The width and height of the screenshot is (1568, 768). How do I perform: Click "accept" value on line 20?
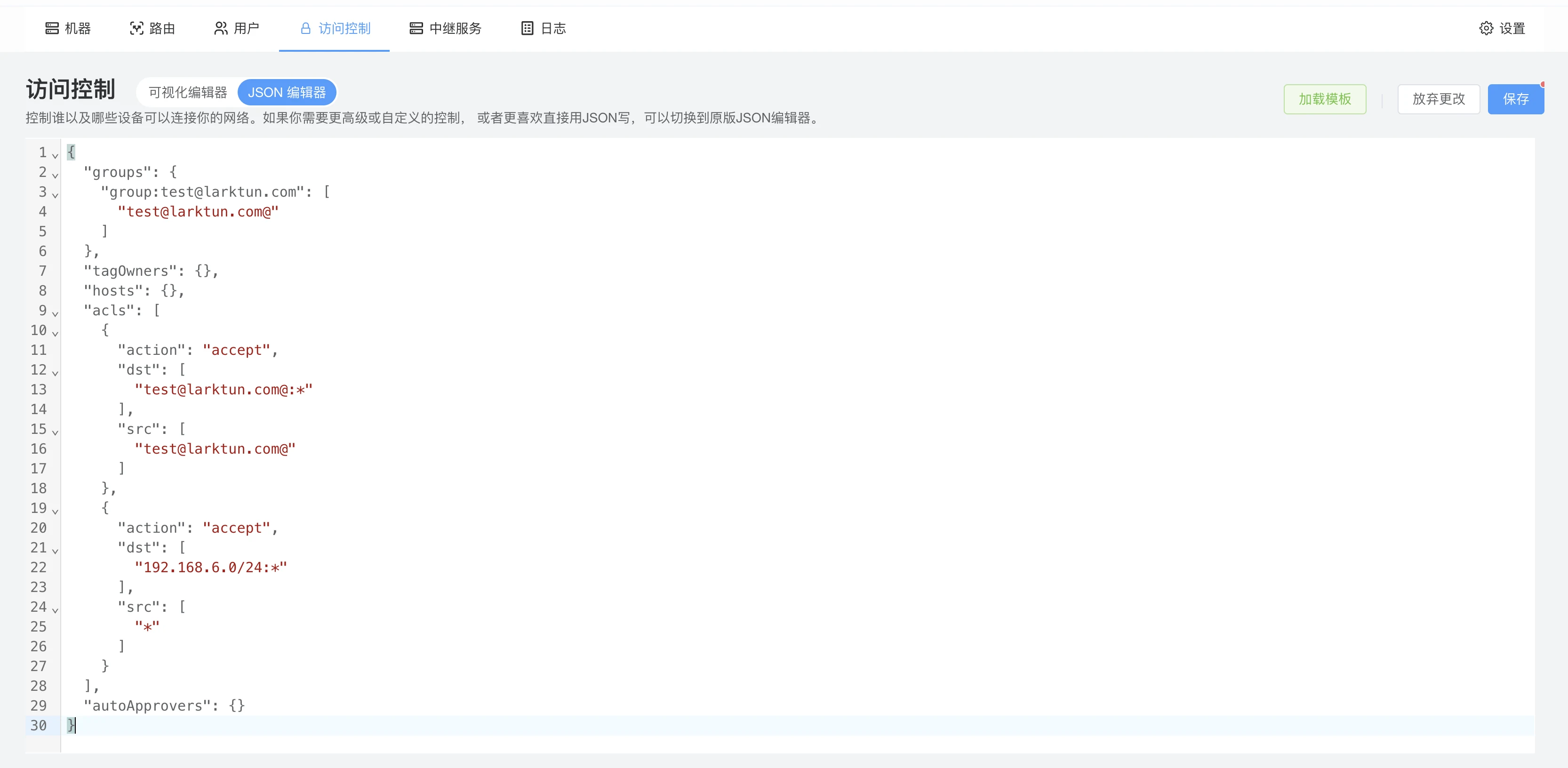point(236,528)
